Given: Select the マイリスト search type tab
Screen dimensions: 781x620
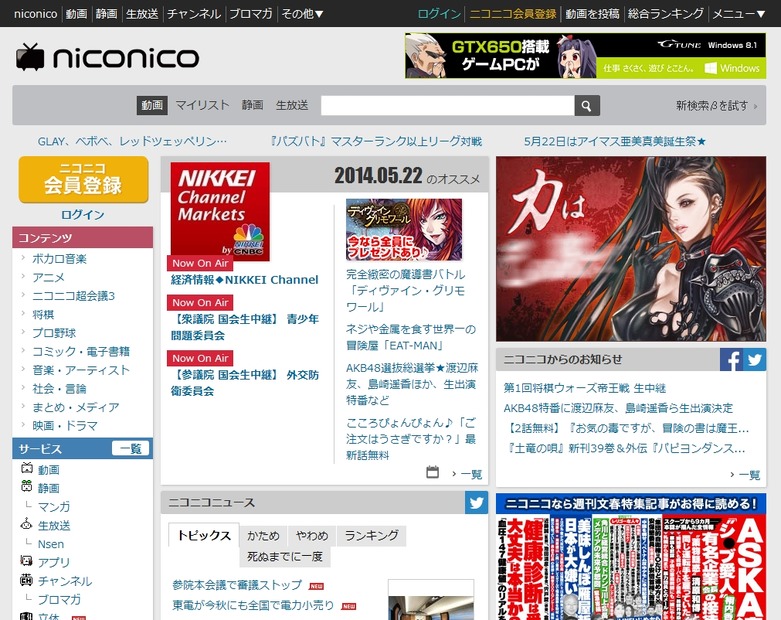Looking at the screenshot, I should (x=202, y=106).
